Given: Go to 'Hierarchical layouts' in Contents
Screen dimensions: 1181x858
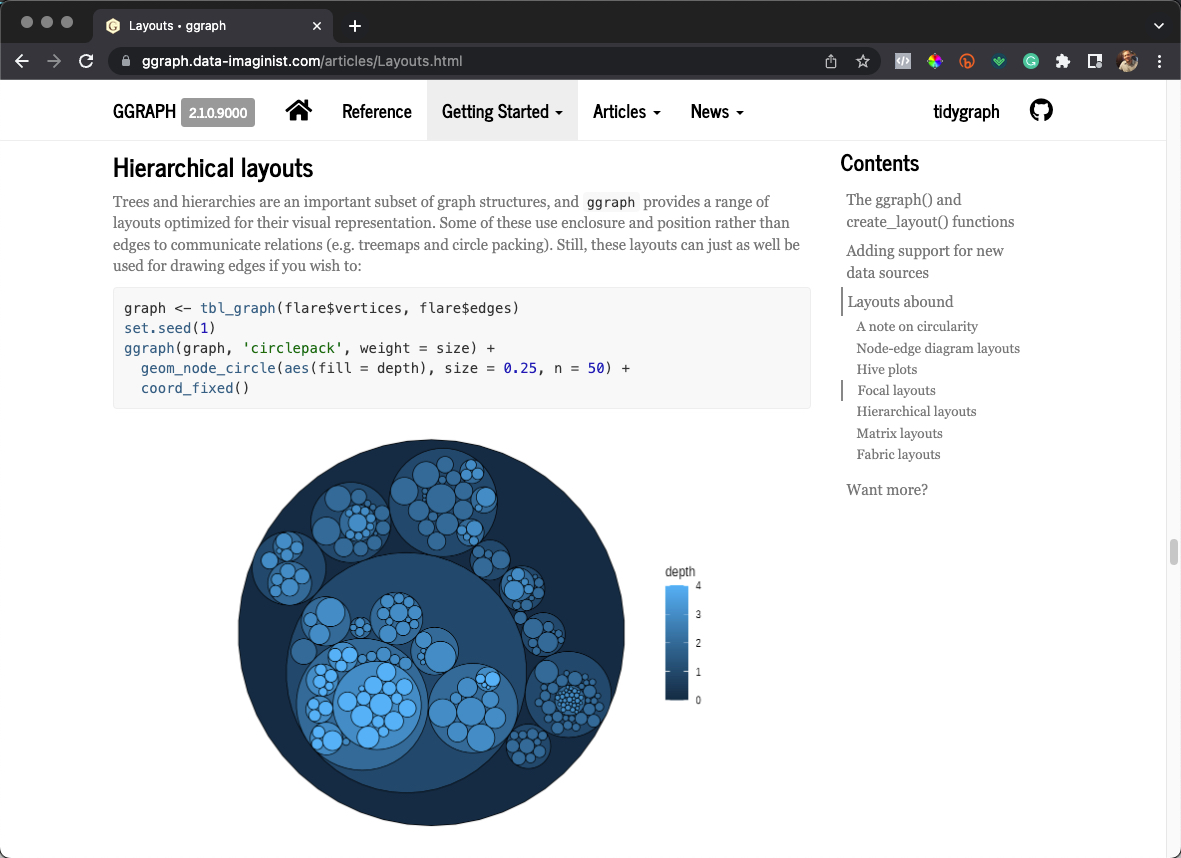Looking at the screenshot, I should tap(916, 411).
